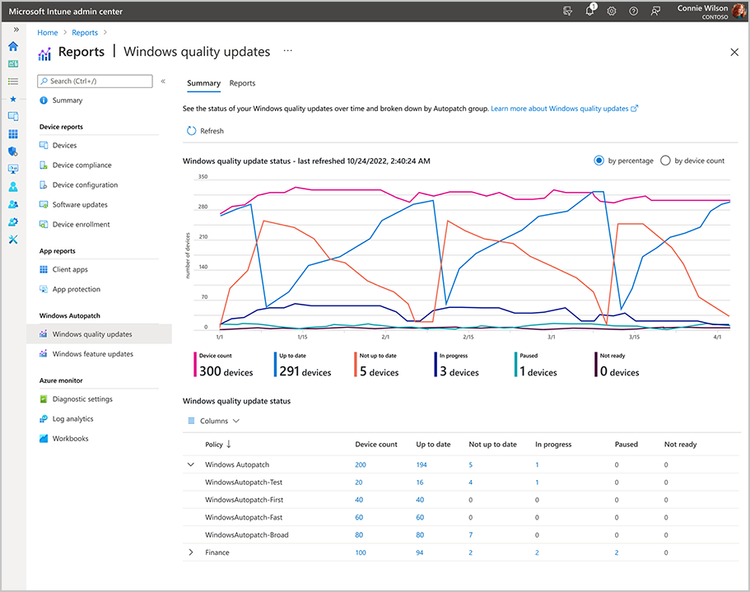The height and width of the screenshot is (592, 750).
Task: Click the Search (Ctrl+/) input field
Action: (95, 81)
